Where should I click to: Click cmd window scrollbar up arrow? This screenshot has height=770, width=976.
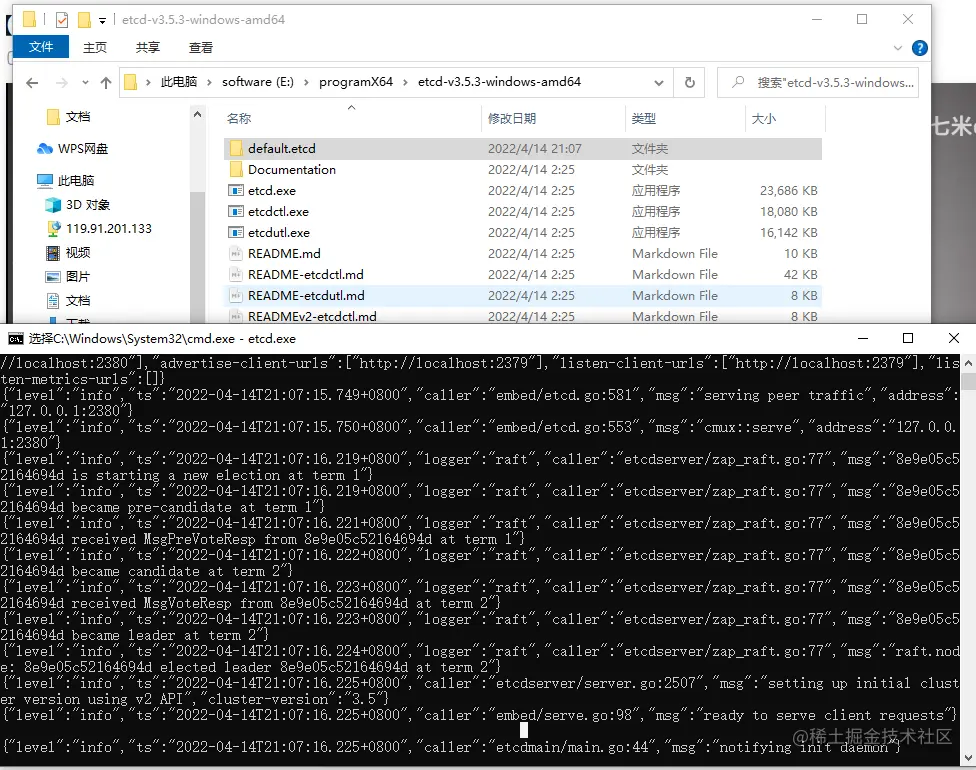pyautogui.click(x=968, y=362)
